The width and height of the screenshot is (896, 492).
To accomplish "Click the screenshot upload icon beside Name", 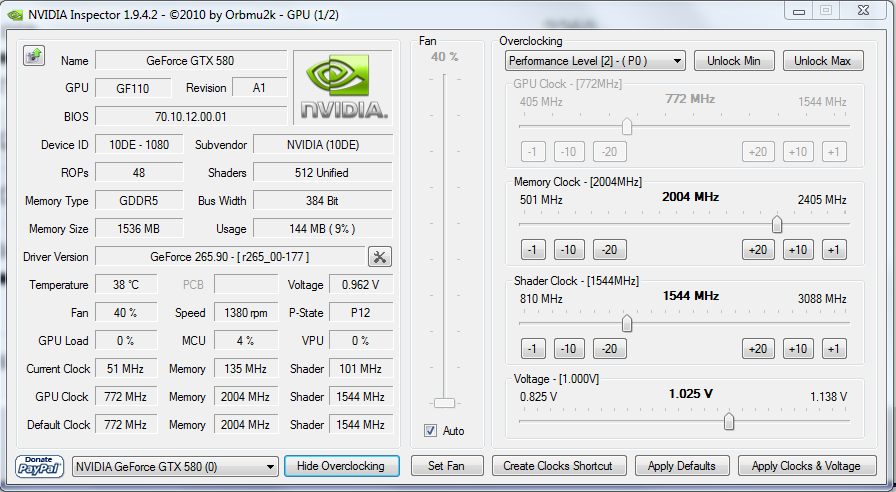I will point(34,55).
